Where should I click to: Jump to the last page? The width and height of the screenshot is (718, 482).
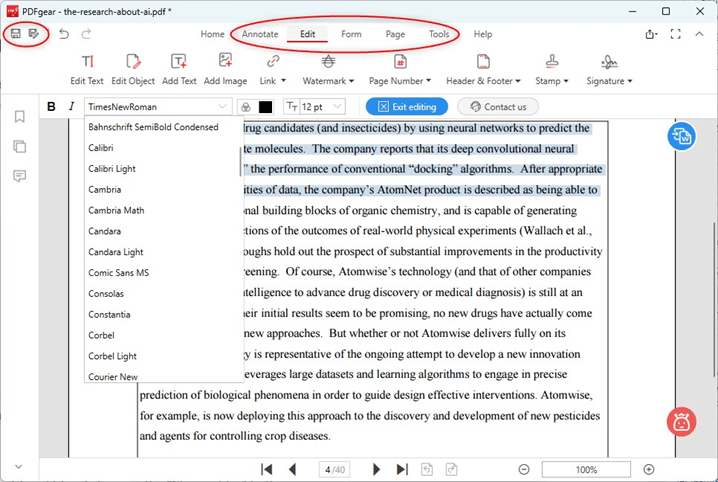pyautogui.click(x=402, y=469)
